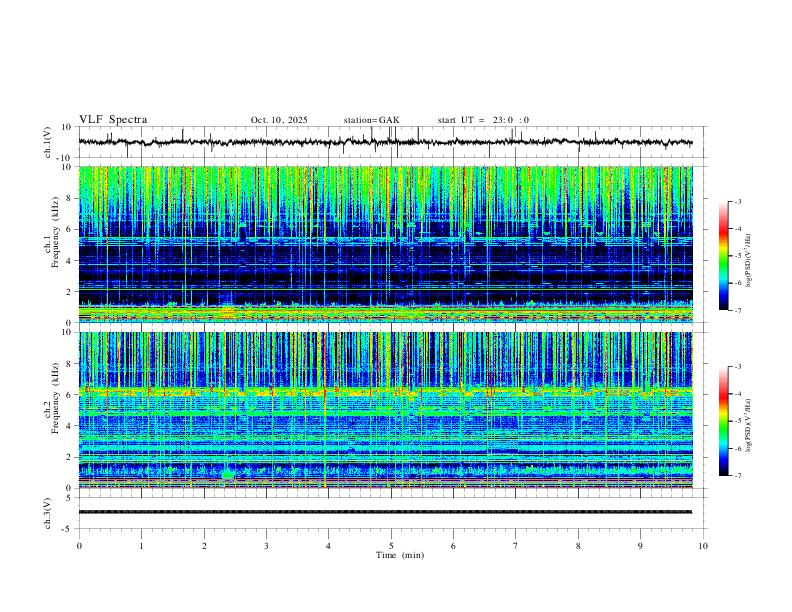Click the "VLF Spectra" title text
Image resolution: width=792 pixels, height=612 pixels.
[113, 120]
